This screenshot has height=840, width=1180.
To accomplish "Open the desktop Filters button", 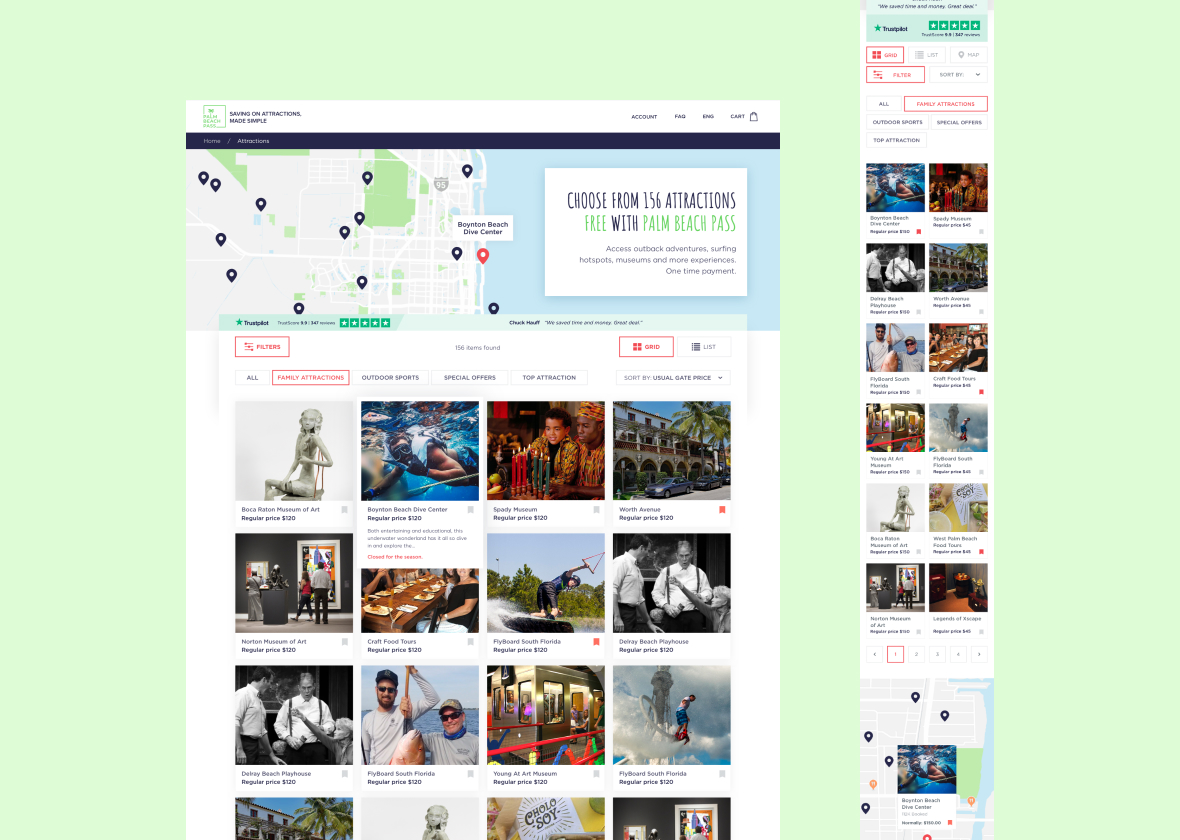I will [x=262, y=347].
